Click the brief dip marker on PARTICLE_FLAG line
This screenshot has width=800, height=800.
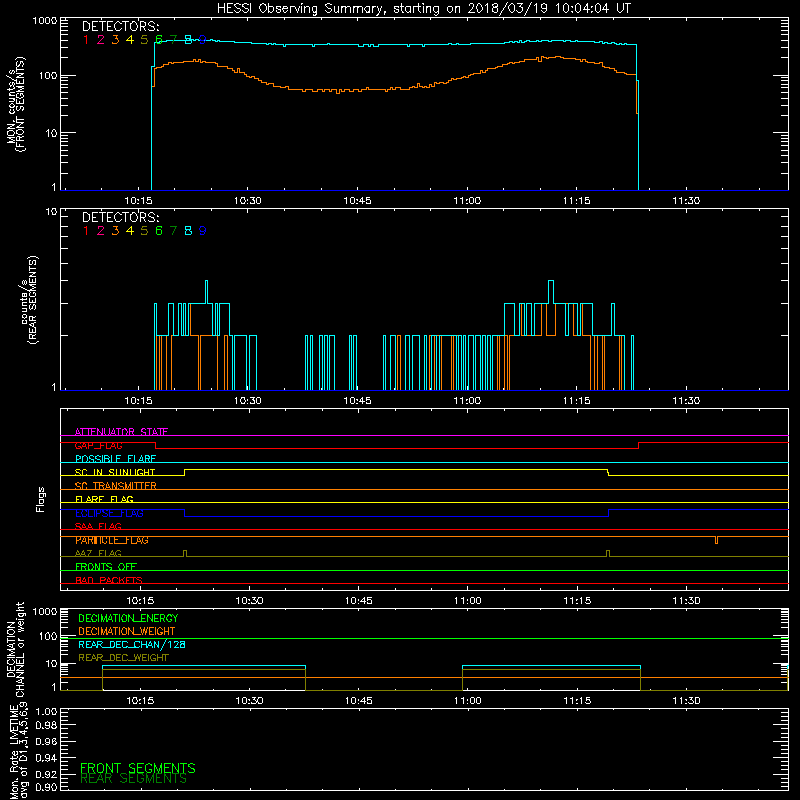tap(716, 540)
